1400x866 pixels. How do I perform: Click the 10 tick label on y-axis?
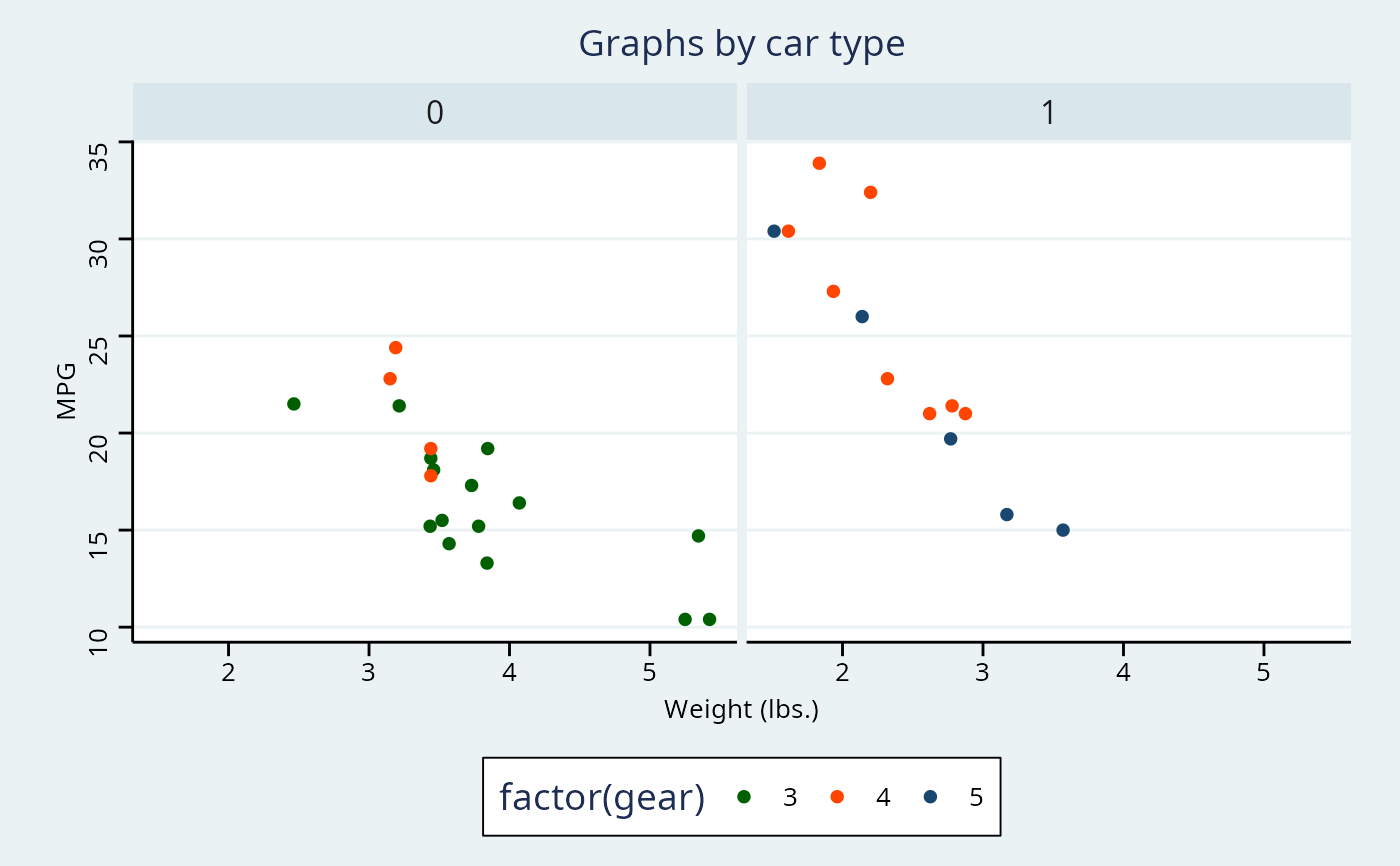click(x=98, y=641)
